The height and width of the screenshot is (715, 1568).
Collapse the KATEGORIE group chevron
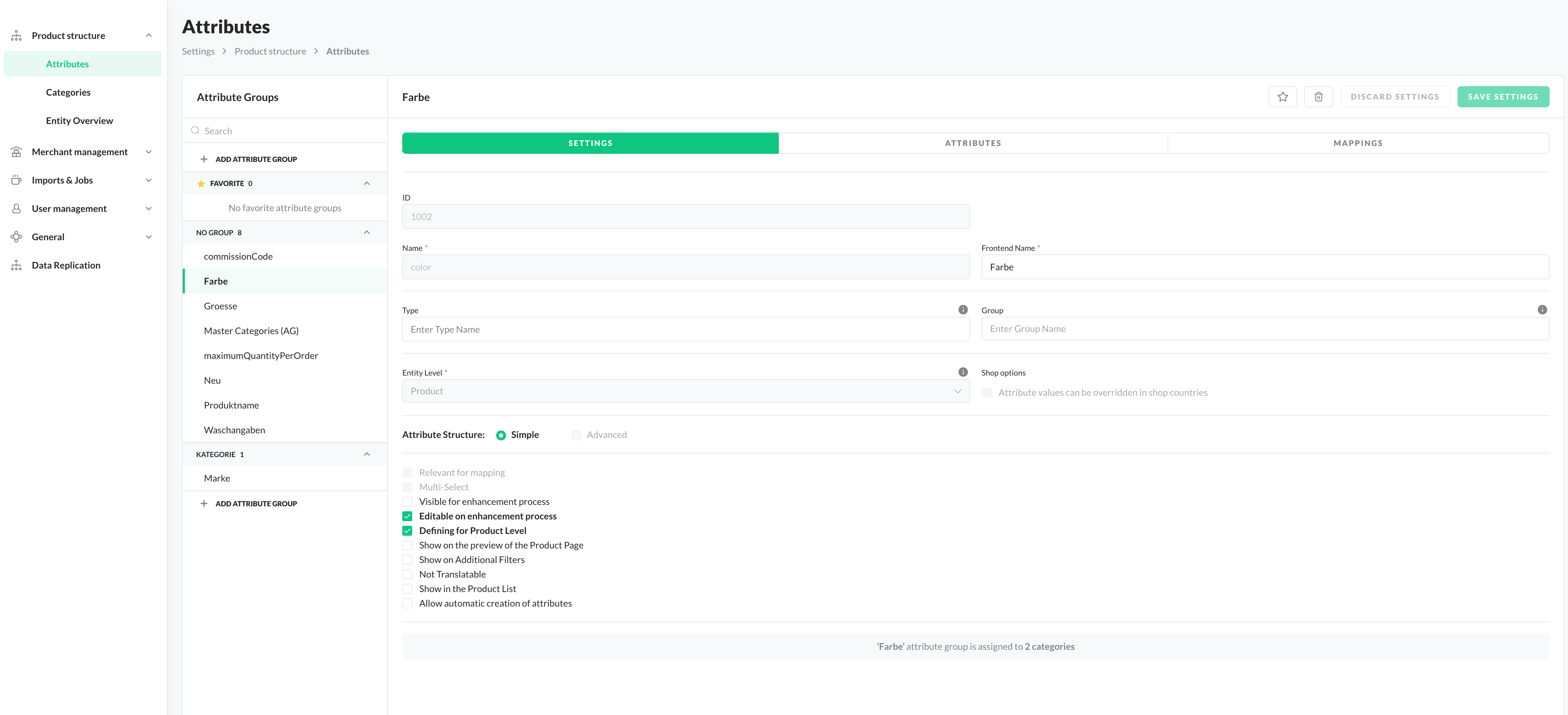(x=367, y=454)
